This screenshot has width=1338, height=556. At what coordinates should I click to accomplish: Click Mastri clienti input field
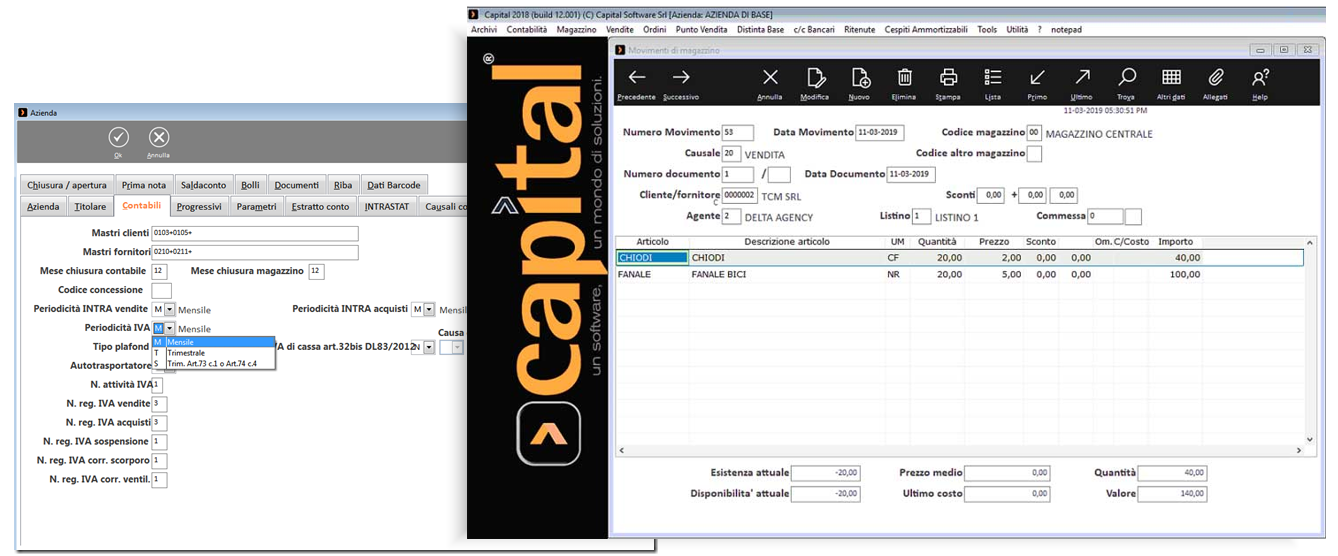pos(254,233)
